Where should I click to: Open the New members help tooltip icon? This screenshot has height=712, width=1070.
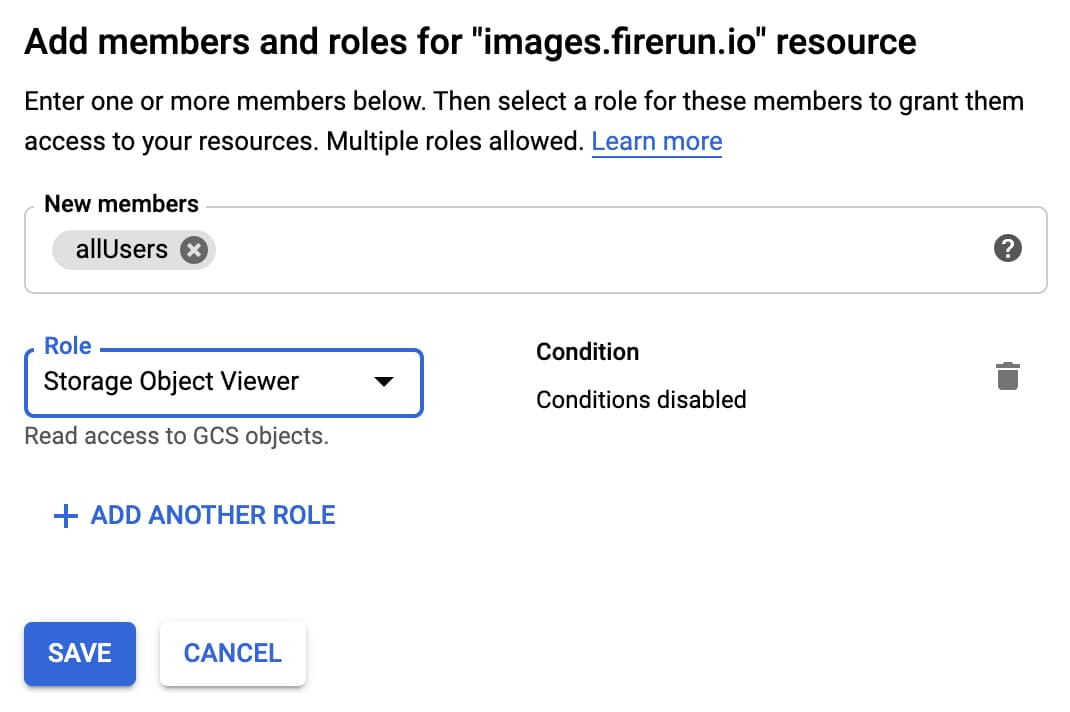(1008, 250)
